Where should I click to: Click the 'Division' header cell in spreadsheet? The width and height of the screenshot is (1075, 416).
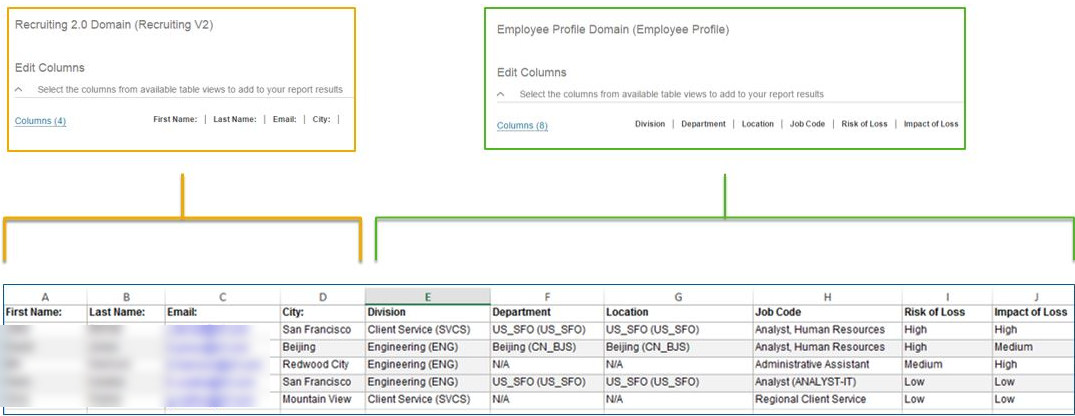point(428,313)
